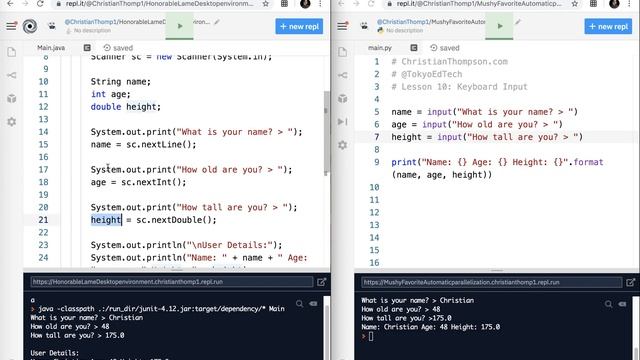Open Settings gear in Python repl sidebar
This screenshot has height=360, width=640.
(342, 145)
